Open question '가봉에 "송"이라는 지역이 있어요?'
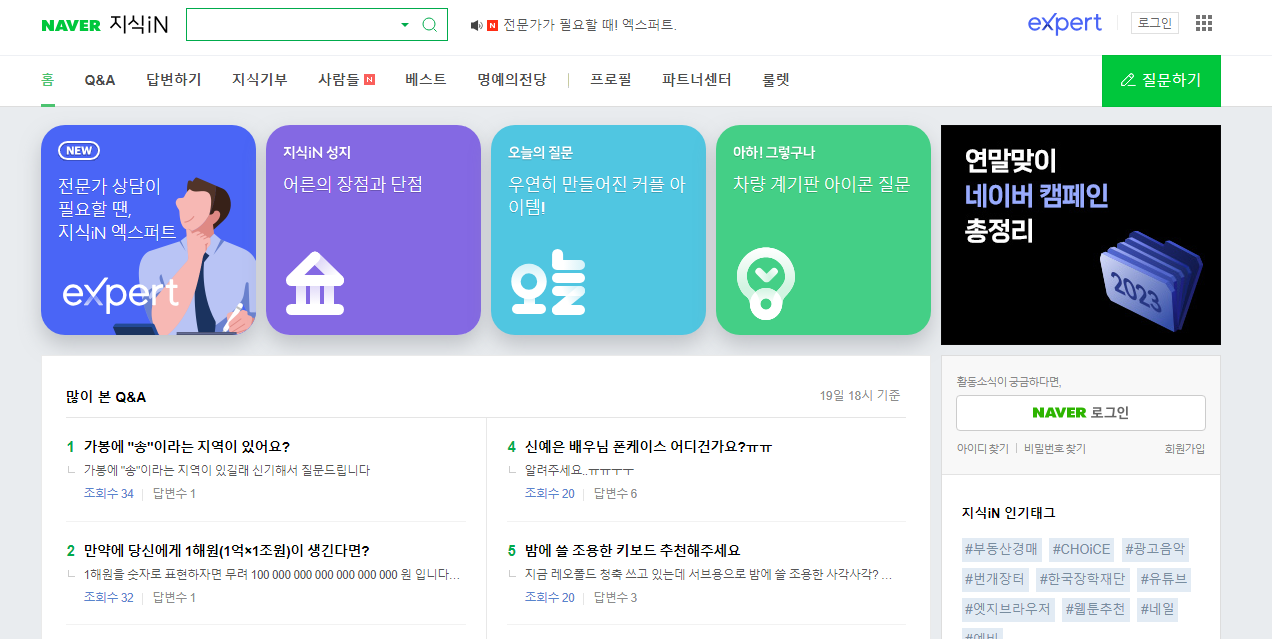Image resolution: width=1272 pixels, height=639 pixels. point(187,447)
